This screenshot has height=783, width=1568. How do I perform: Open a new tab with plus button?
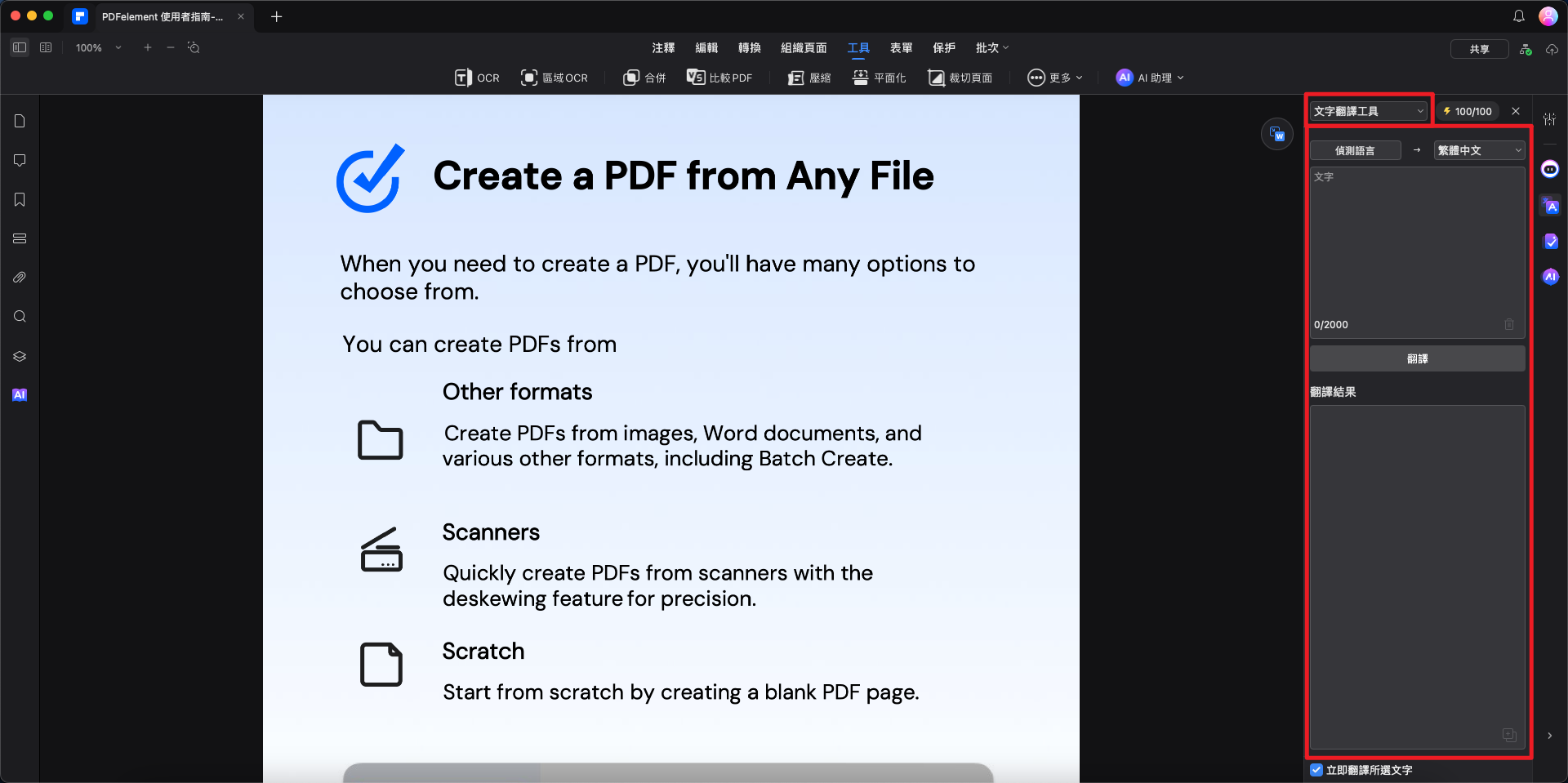276,16
